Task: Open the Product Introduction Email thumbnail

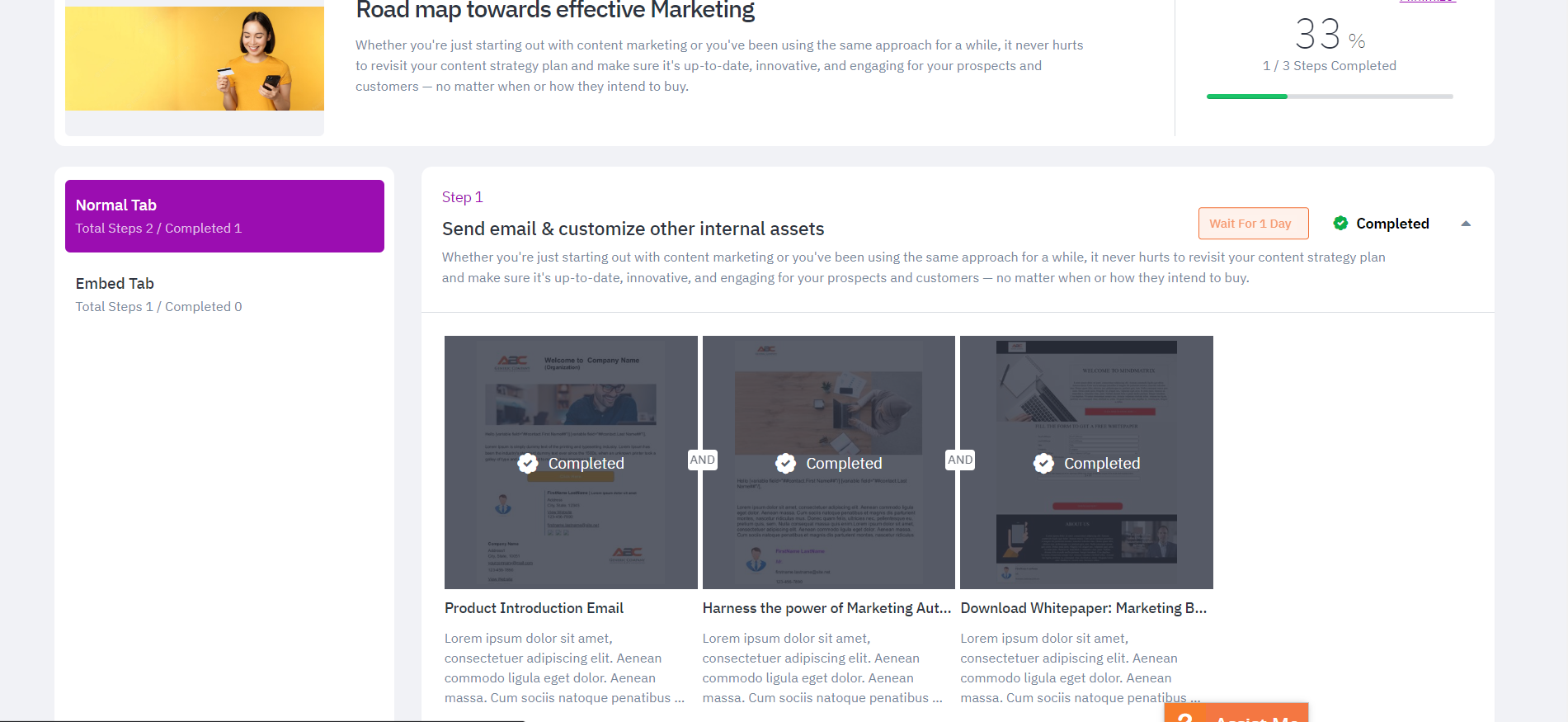Action: click(571, 462)
